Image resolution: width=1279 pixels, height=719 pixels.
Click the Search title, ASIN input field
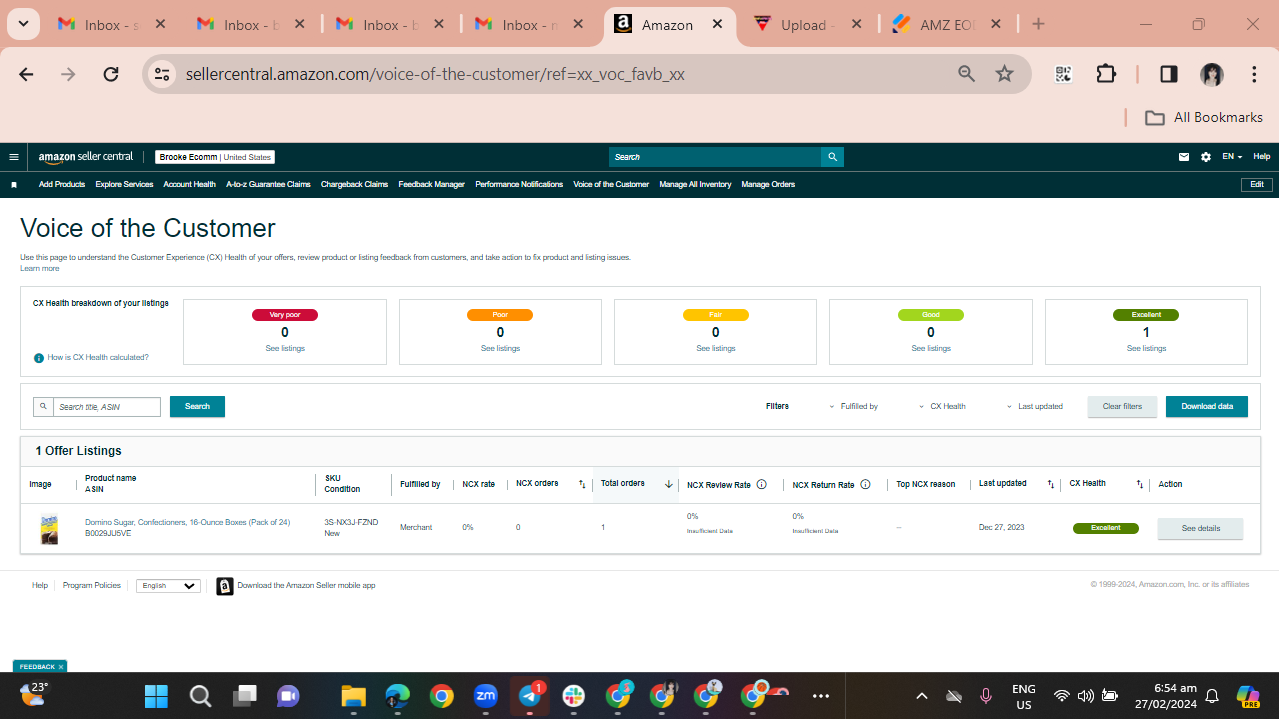click(106, 407)
